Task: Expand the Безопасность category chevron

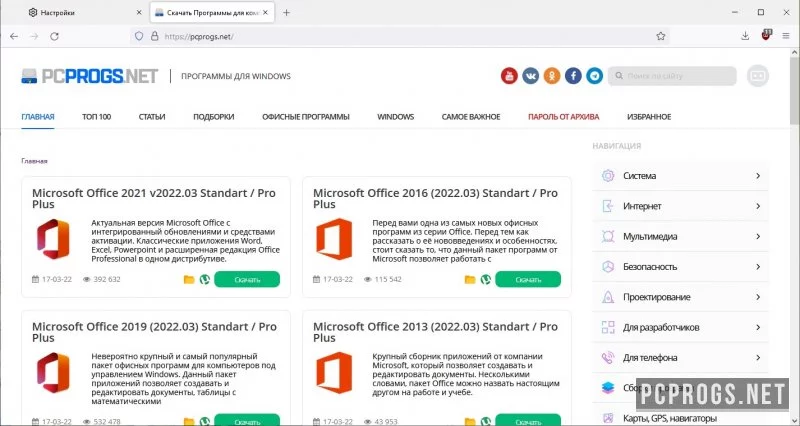Action: (x=758, y=267)
